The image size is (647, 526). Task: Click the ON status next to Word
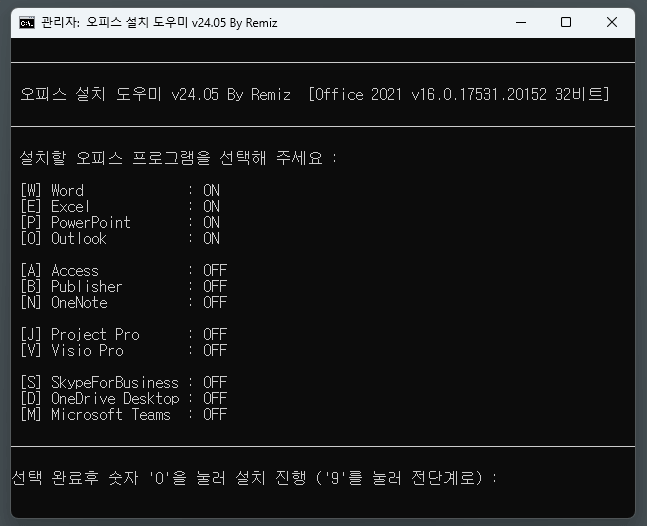(x=211, y=190)
